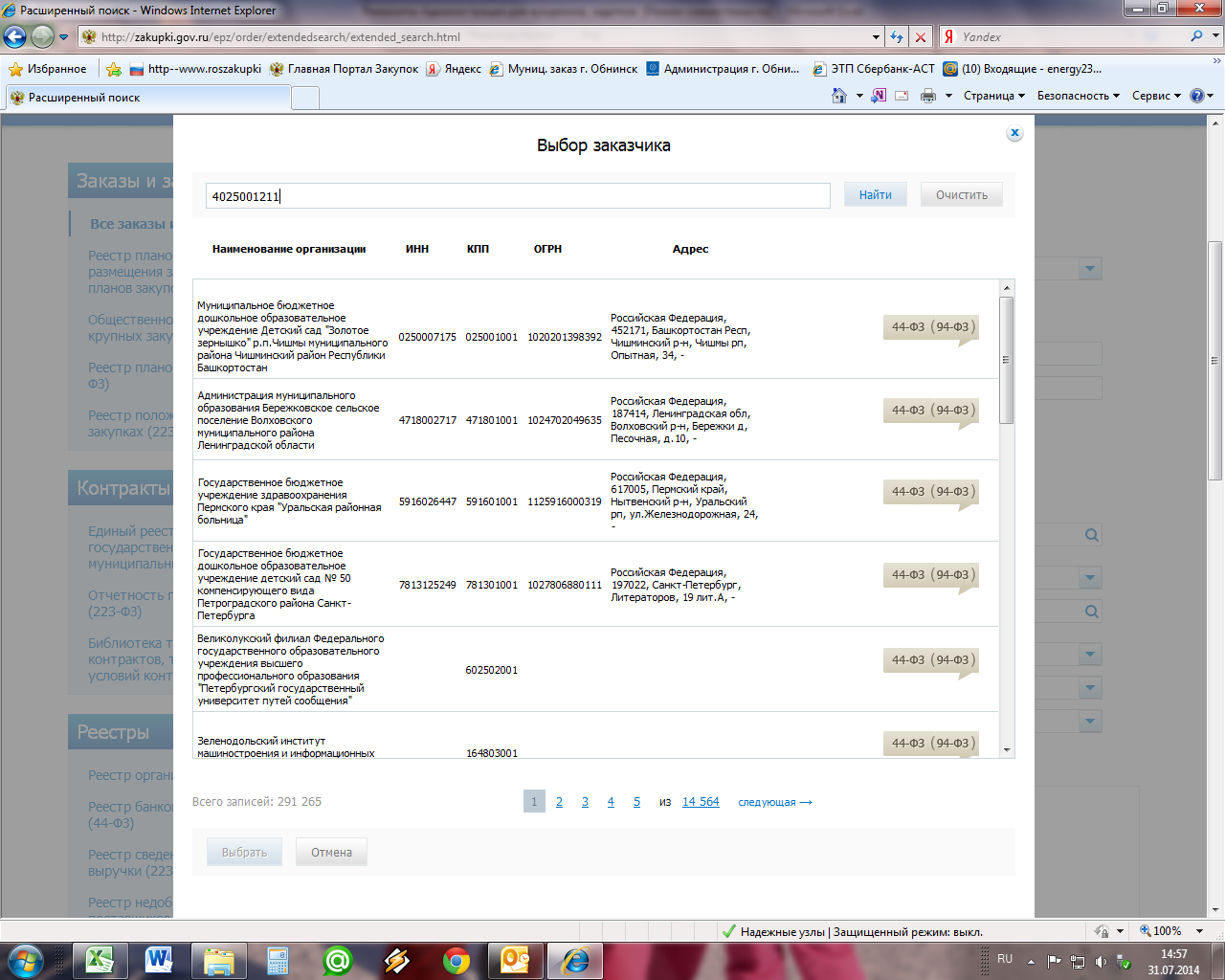Expand the Безопасность menu dropdown
Viewport: 1225px width, 980px height.
point(1078,96)
